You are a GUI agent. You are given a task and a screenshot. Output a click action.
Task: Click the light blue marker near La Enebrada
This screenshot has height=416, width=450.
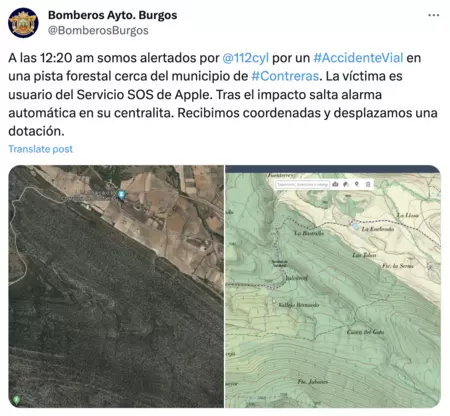click(355, 226)
